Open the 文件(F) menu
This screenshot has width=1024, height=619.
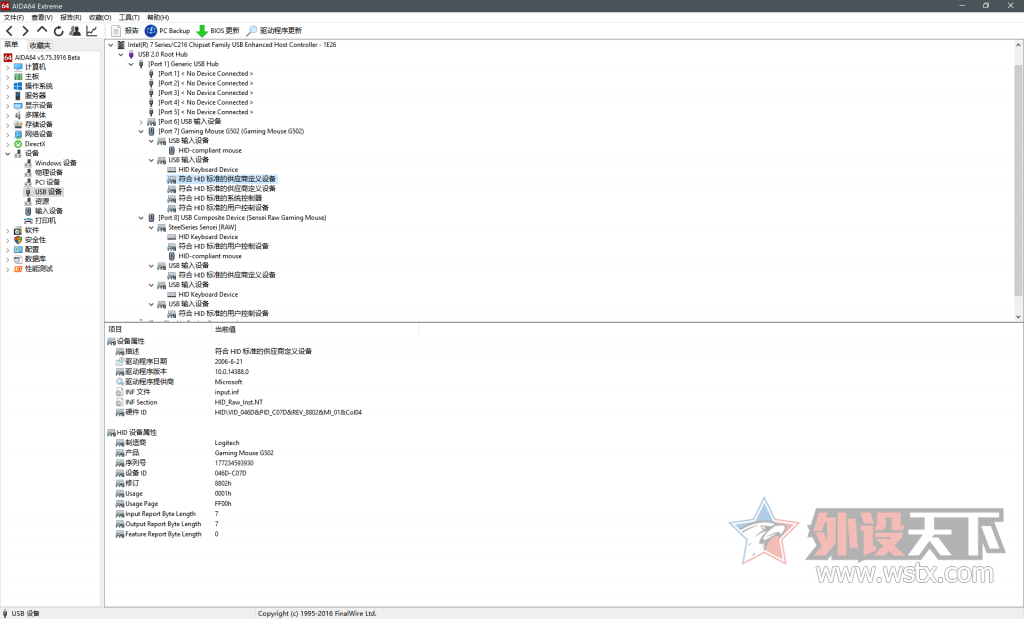[x=14, y=18]
